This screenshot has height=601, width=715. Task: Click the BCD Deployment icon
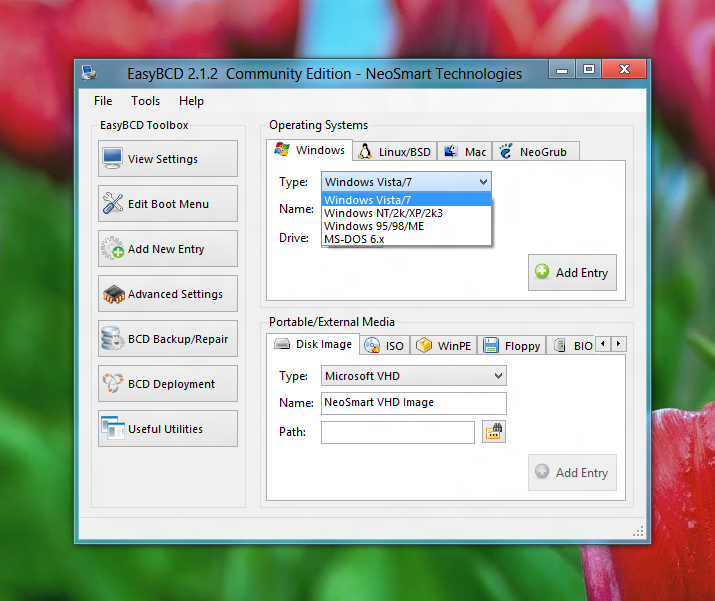coord(113,383)
